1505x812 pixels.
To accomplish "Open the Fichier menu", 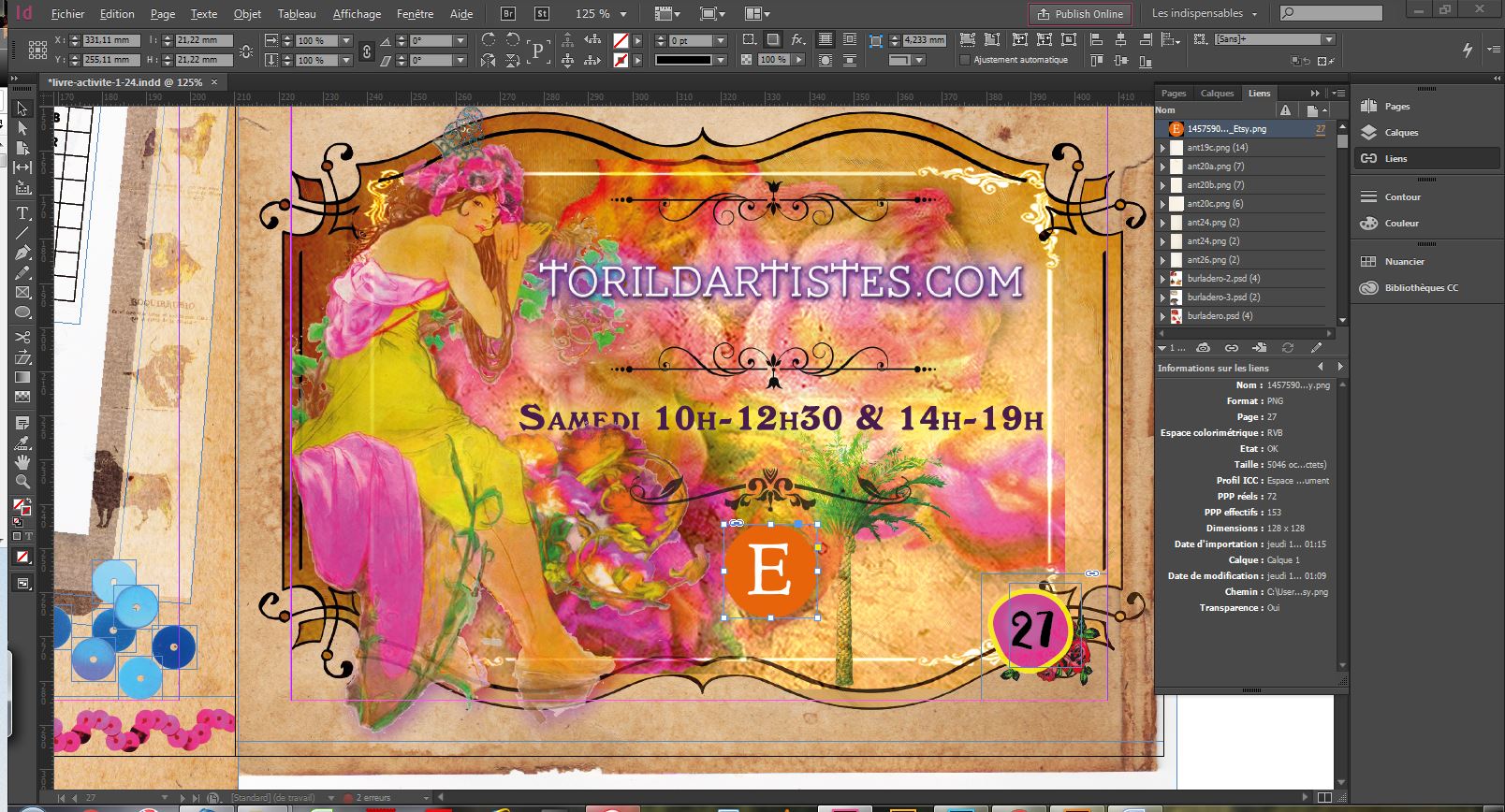I will (x=67, y=14).
